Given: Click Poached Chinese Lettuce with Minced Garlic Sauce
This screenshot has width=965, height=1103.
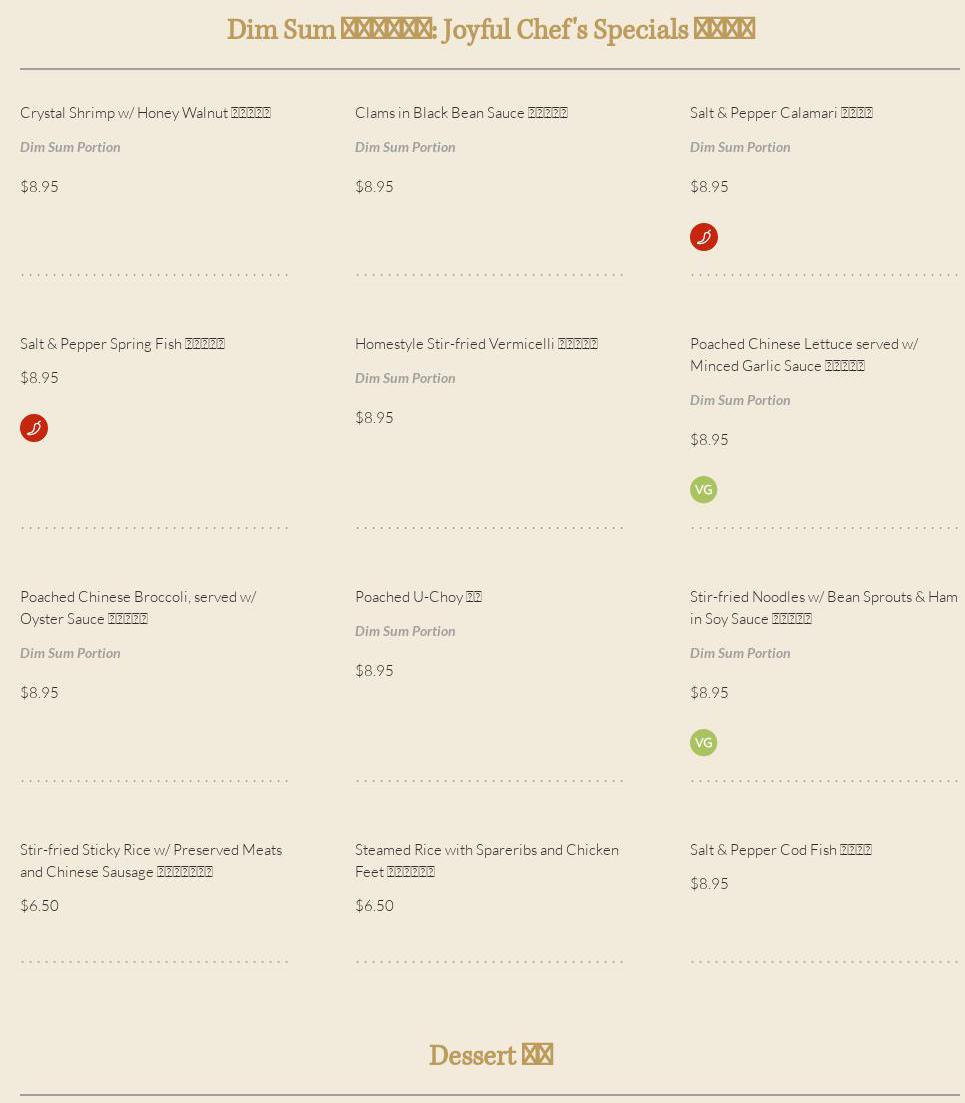Looking at the screenshot, I should pos(803,355).
